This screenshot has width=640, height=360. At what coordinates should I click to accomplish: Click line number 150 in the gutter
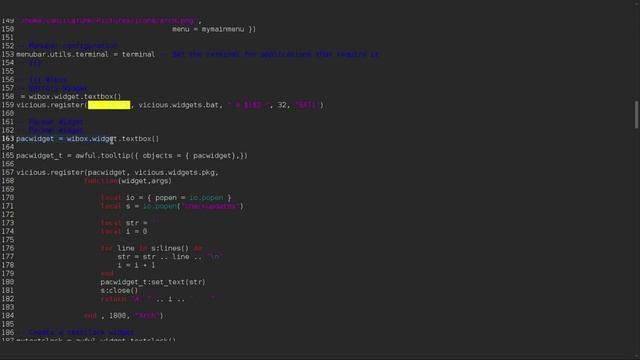8,29
